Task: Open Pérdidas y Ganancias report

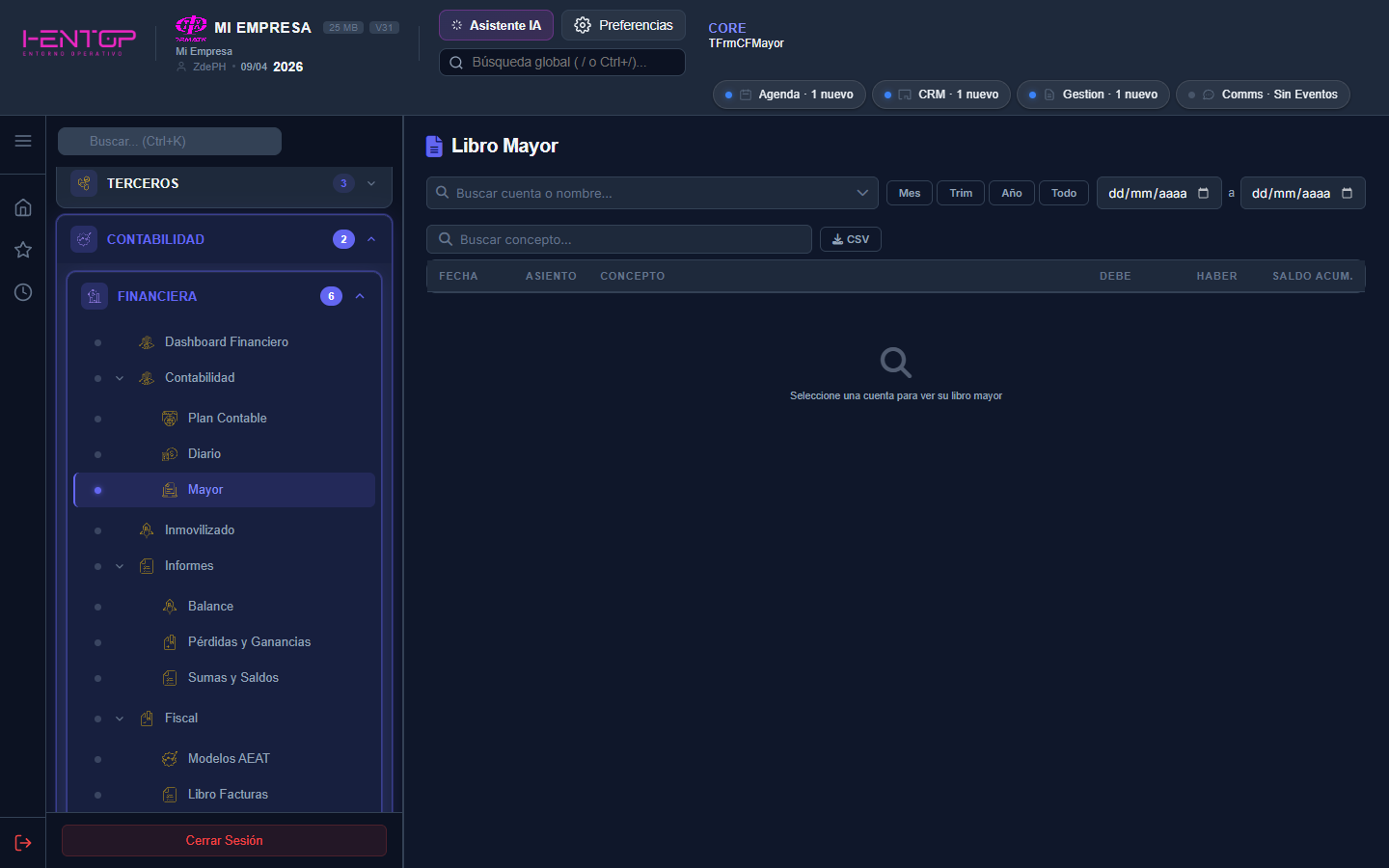Action: tap(249, 641)
